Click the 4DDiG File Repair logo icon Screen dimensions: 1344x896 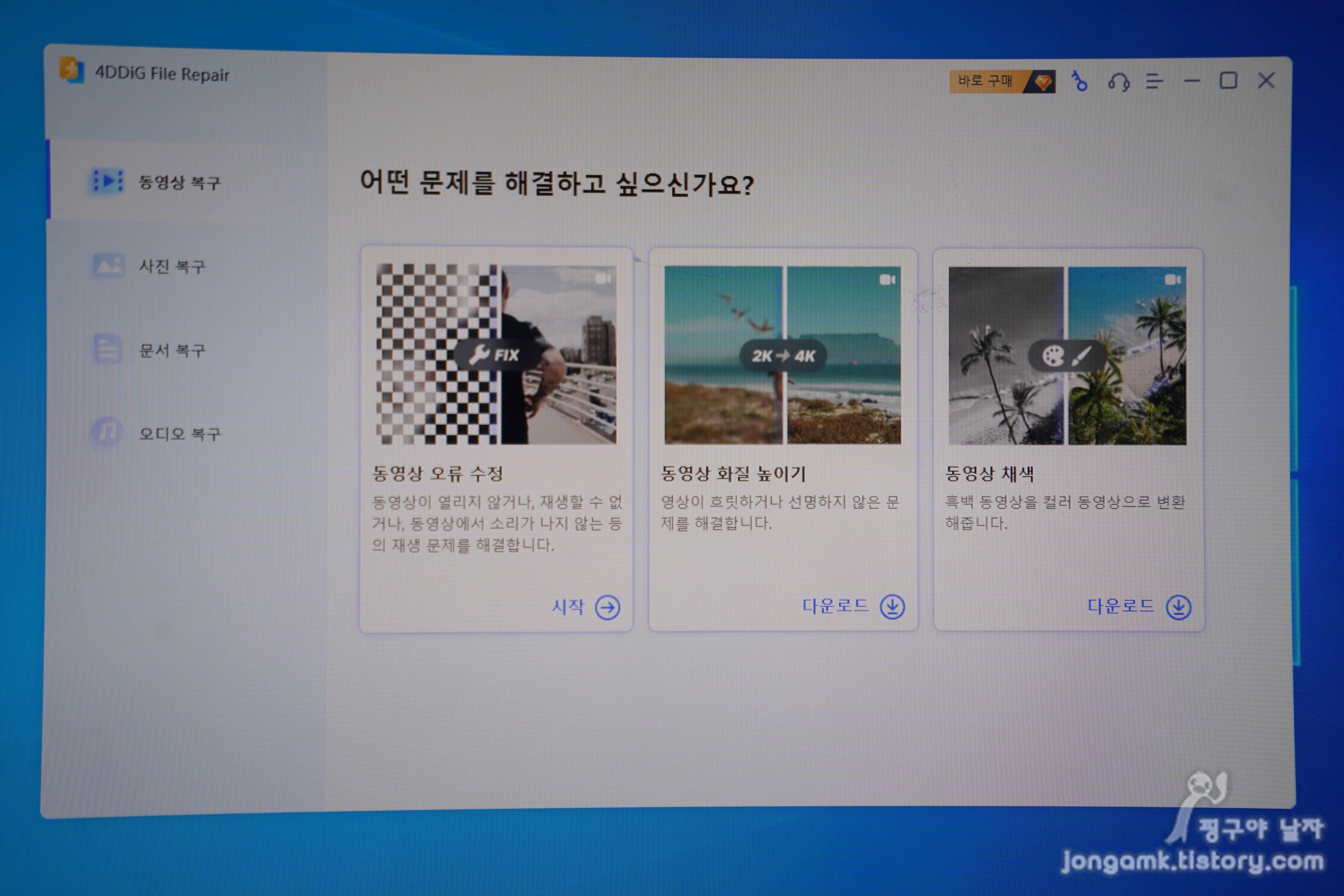[72, 71]
